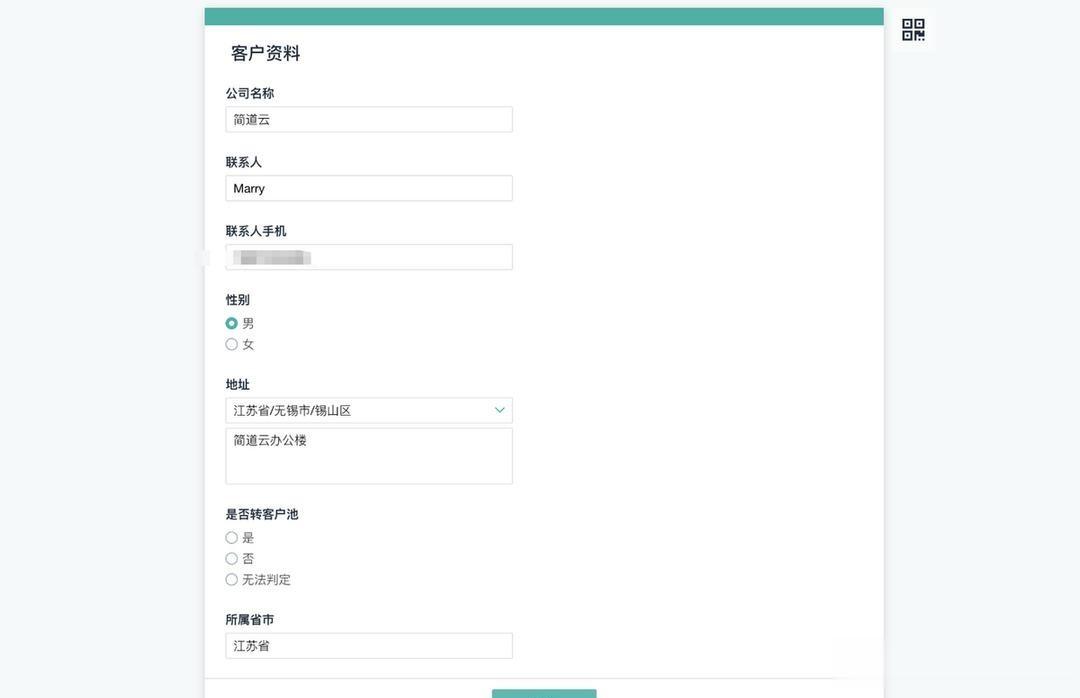Select the 无法判定 radio option
1080x698 pixels.
click(232, 580)
